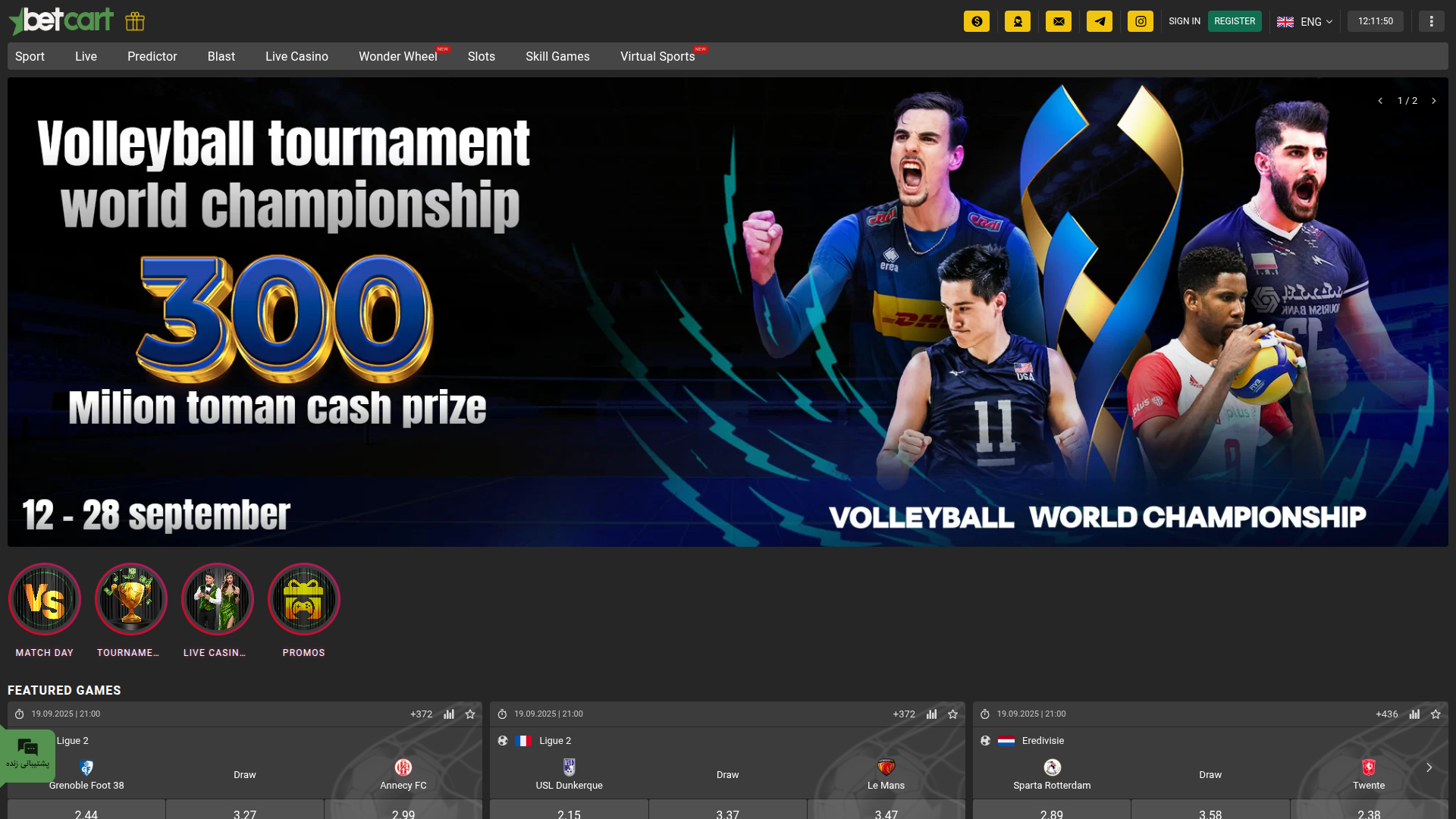Open the Wonder Wheel shortcut circle
Image resolution: width=1456 pixels, height=819 pixels.
coord(397,56)
